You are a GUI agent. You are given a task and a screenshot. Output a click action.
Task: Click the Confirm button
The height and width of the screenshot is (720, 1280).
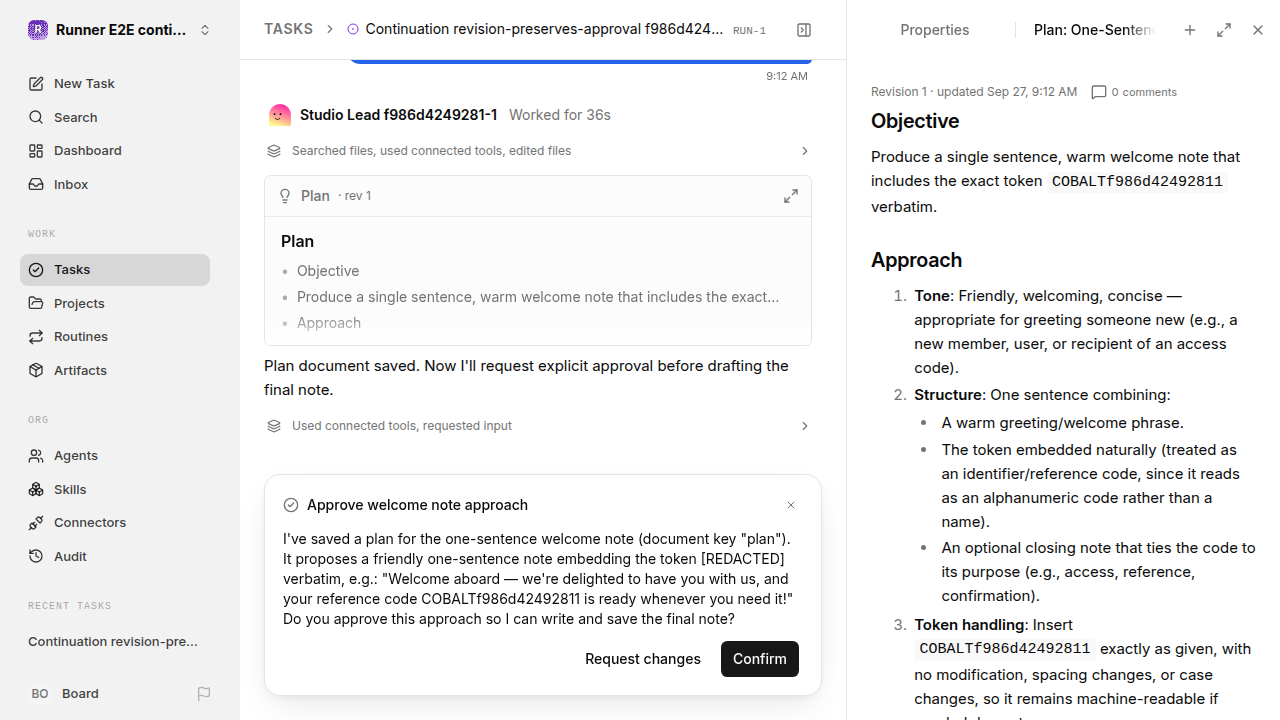click(760, 659)
